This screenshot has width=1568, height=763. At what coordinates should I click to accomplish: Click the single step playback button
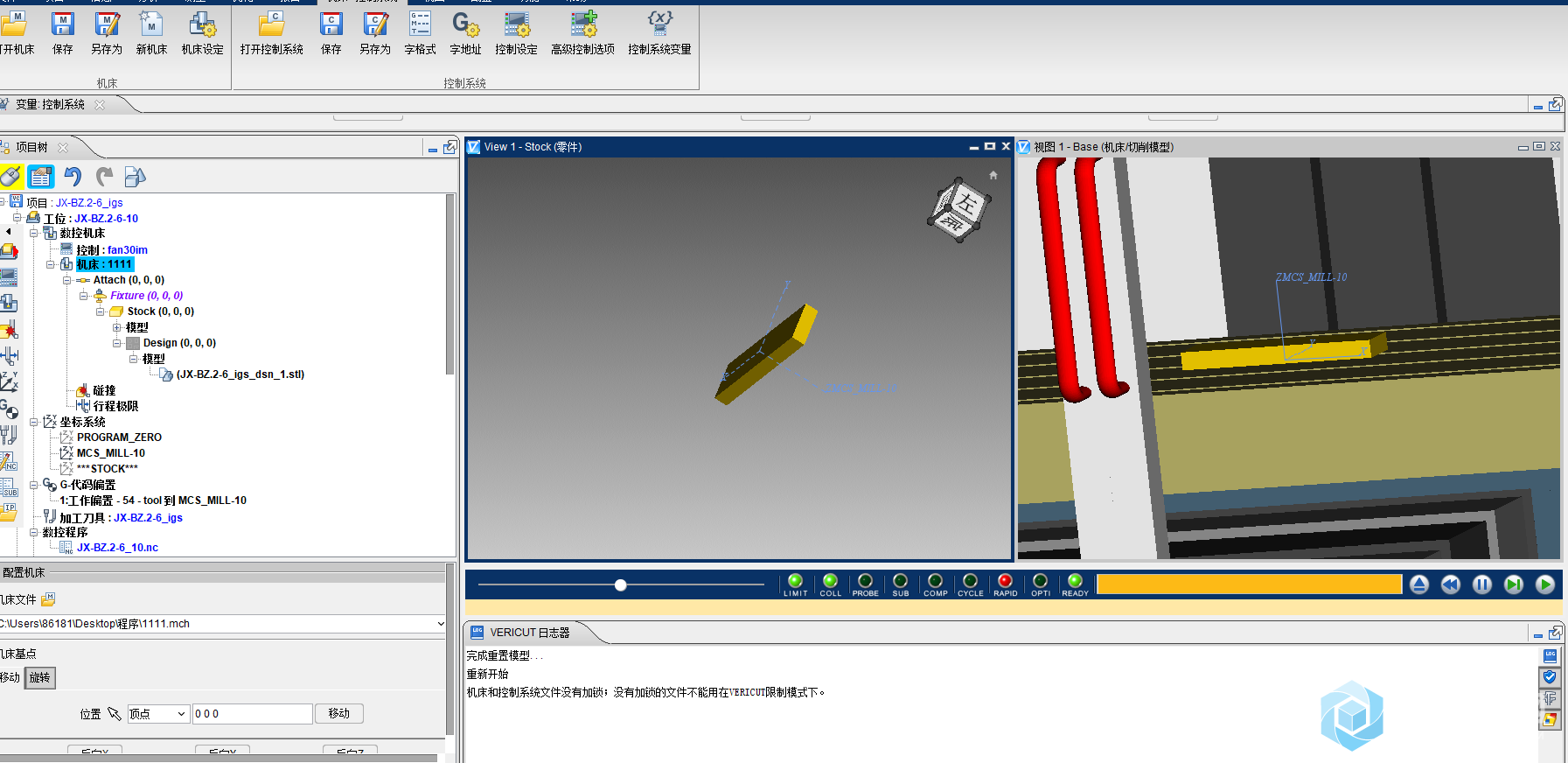click(x=1514, y=584)
